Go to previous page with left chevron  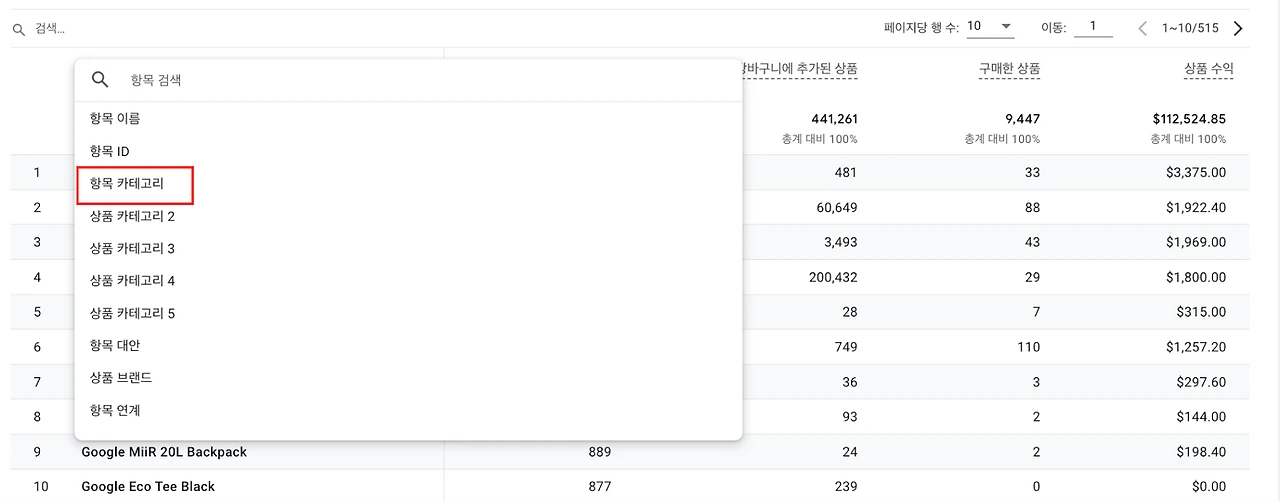pyautogui.click(x=1143, y=28)
